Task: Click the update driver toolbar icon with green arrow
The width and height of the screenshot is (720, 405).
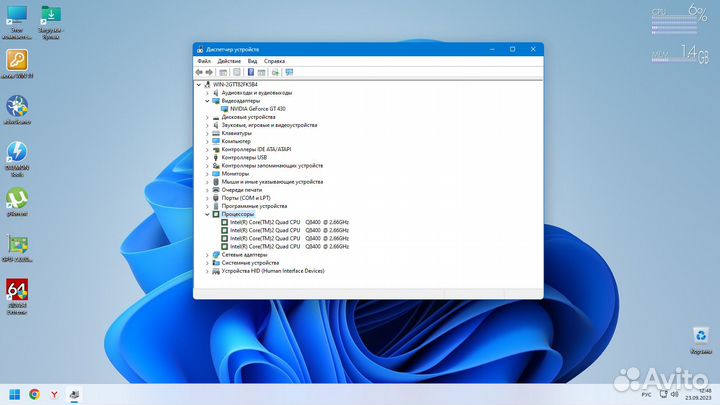Action: 275,72
